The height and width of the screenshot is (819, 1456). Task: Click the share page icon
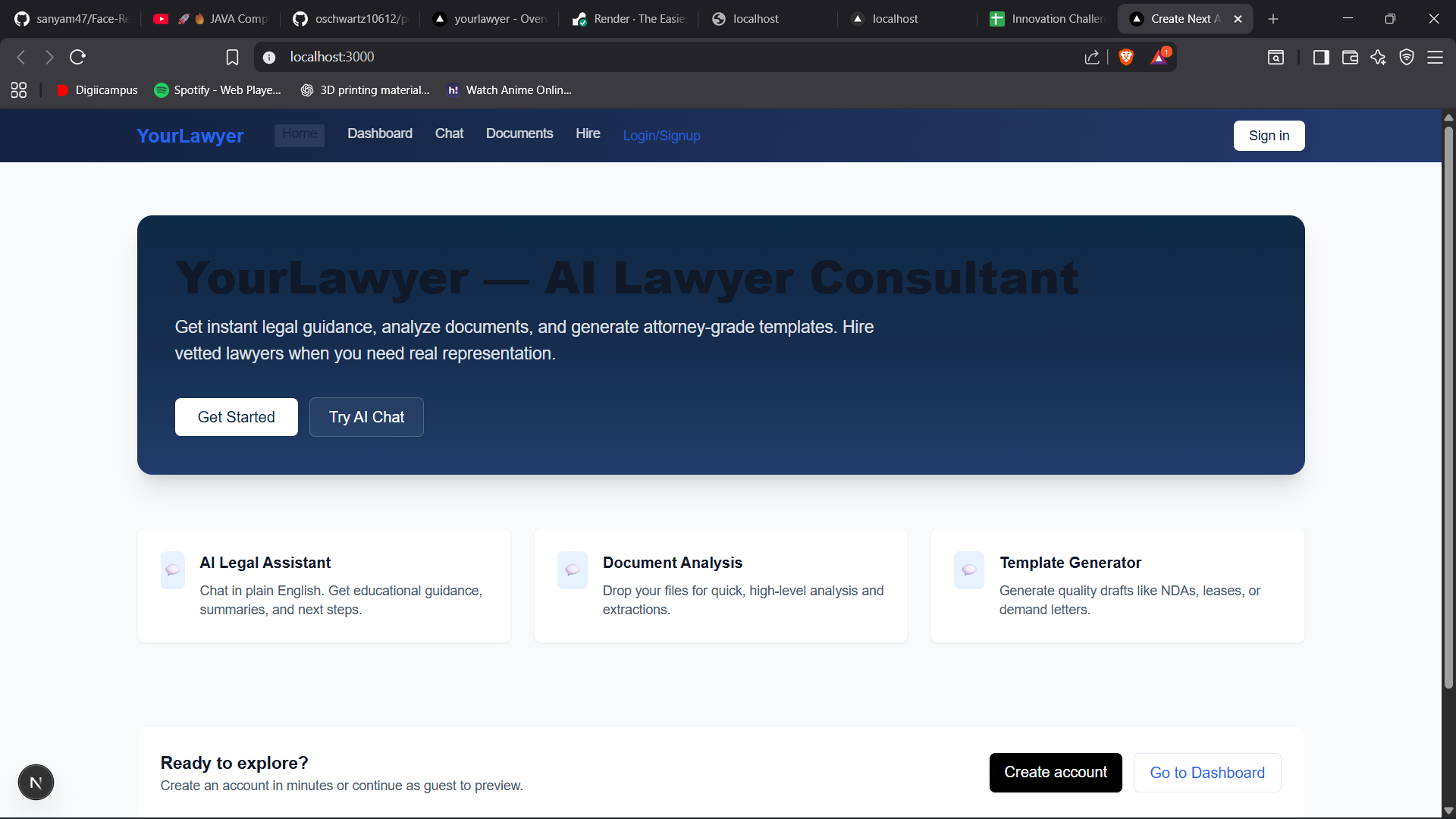coord(1092,57)
